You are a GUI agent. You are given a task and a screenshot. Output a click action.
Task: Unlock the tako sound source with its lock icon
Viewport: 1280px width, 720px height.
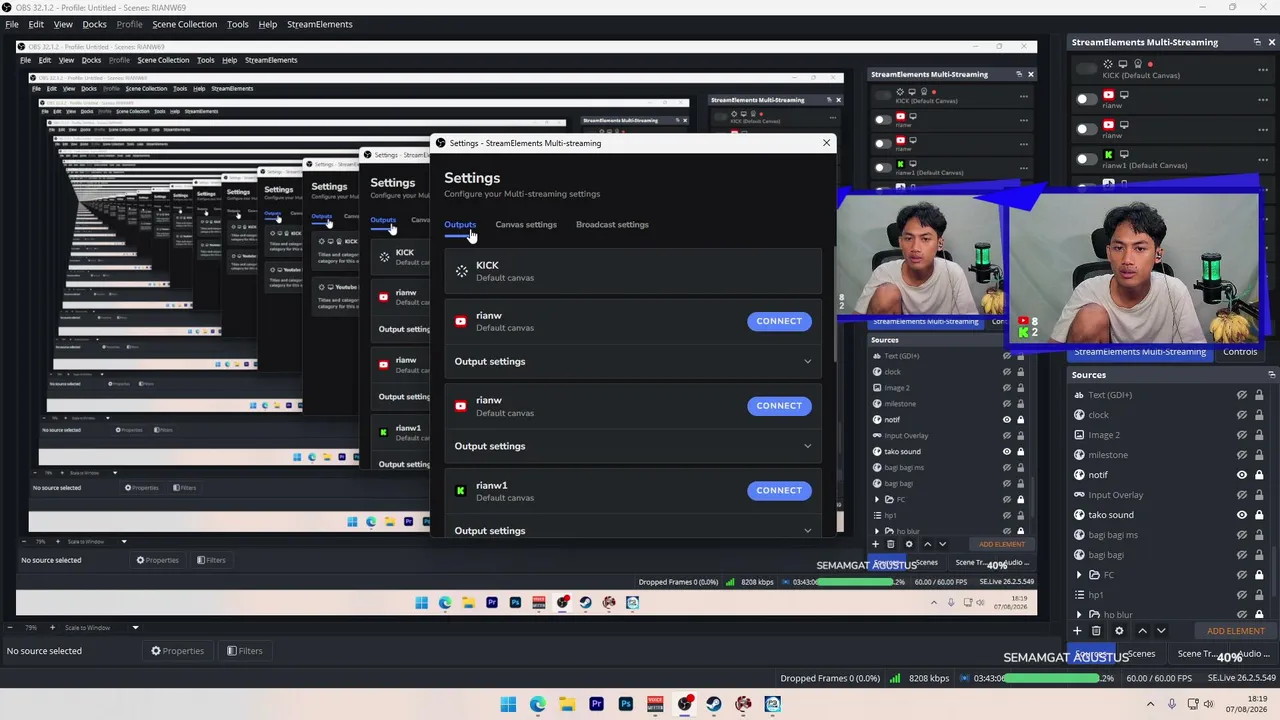coord(1259,515)
